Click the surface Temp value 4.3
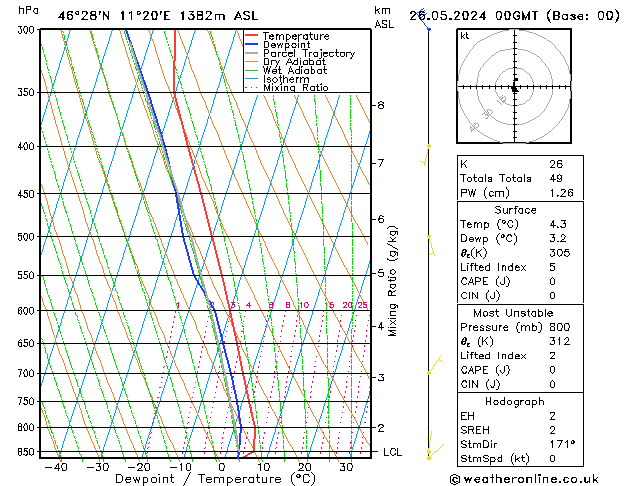Viewport: 629px width, 486px height. pos(558,224)
